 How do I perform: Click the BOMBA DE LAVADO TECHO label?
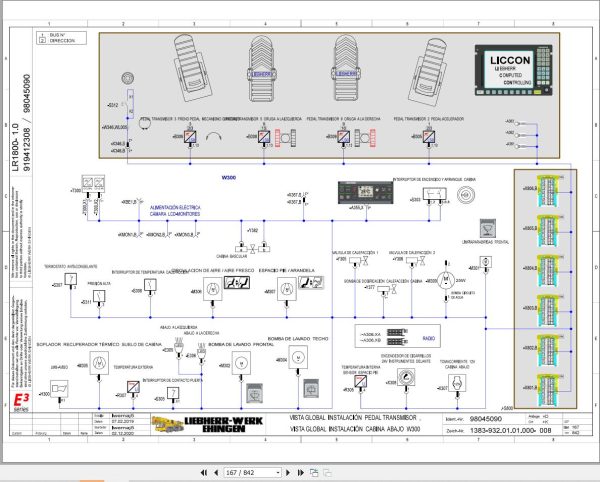298,339
